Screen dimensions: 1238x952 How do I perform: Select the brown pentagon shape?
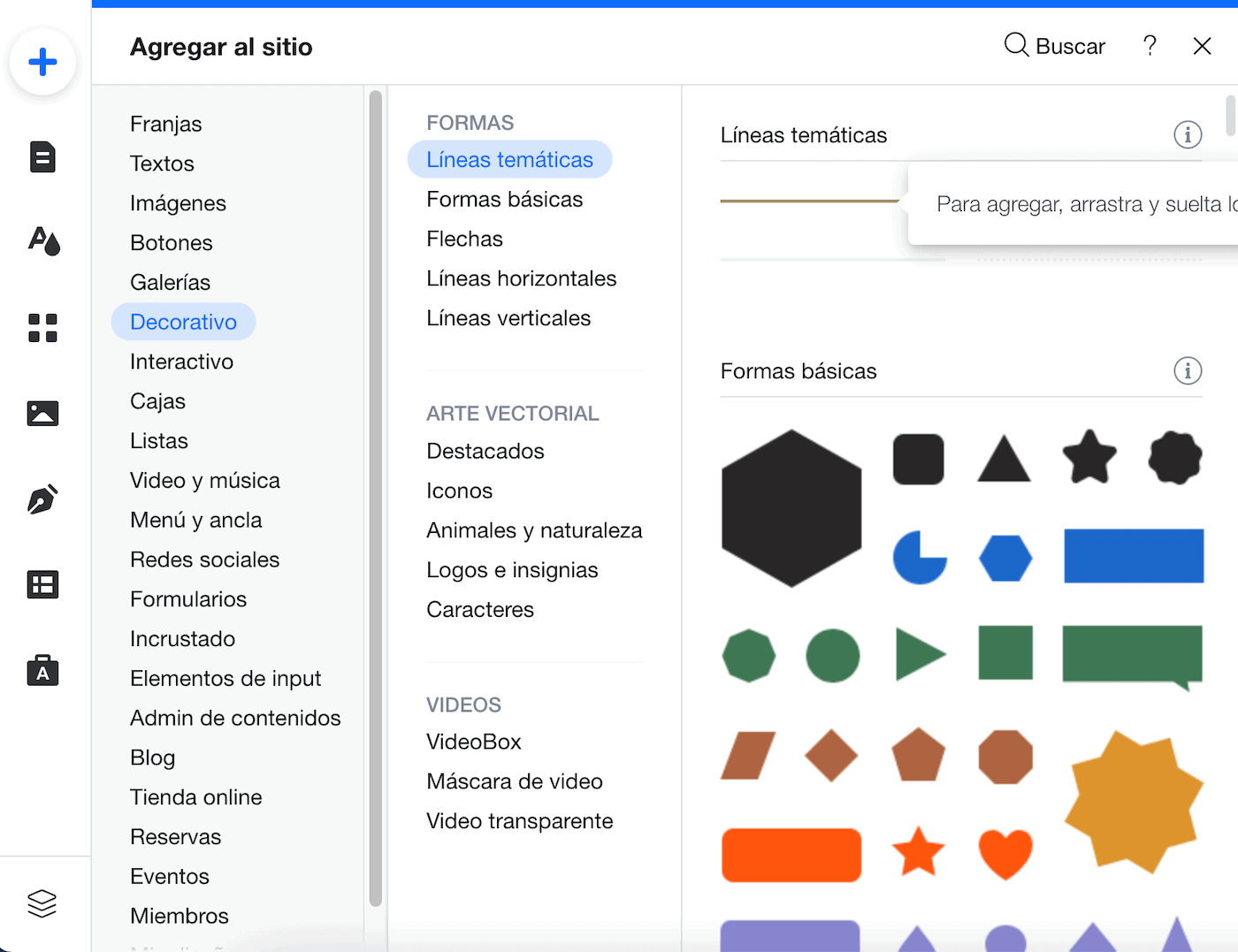pyautogui.click(x=919, y=755)
